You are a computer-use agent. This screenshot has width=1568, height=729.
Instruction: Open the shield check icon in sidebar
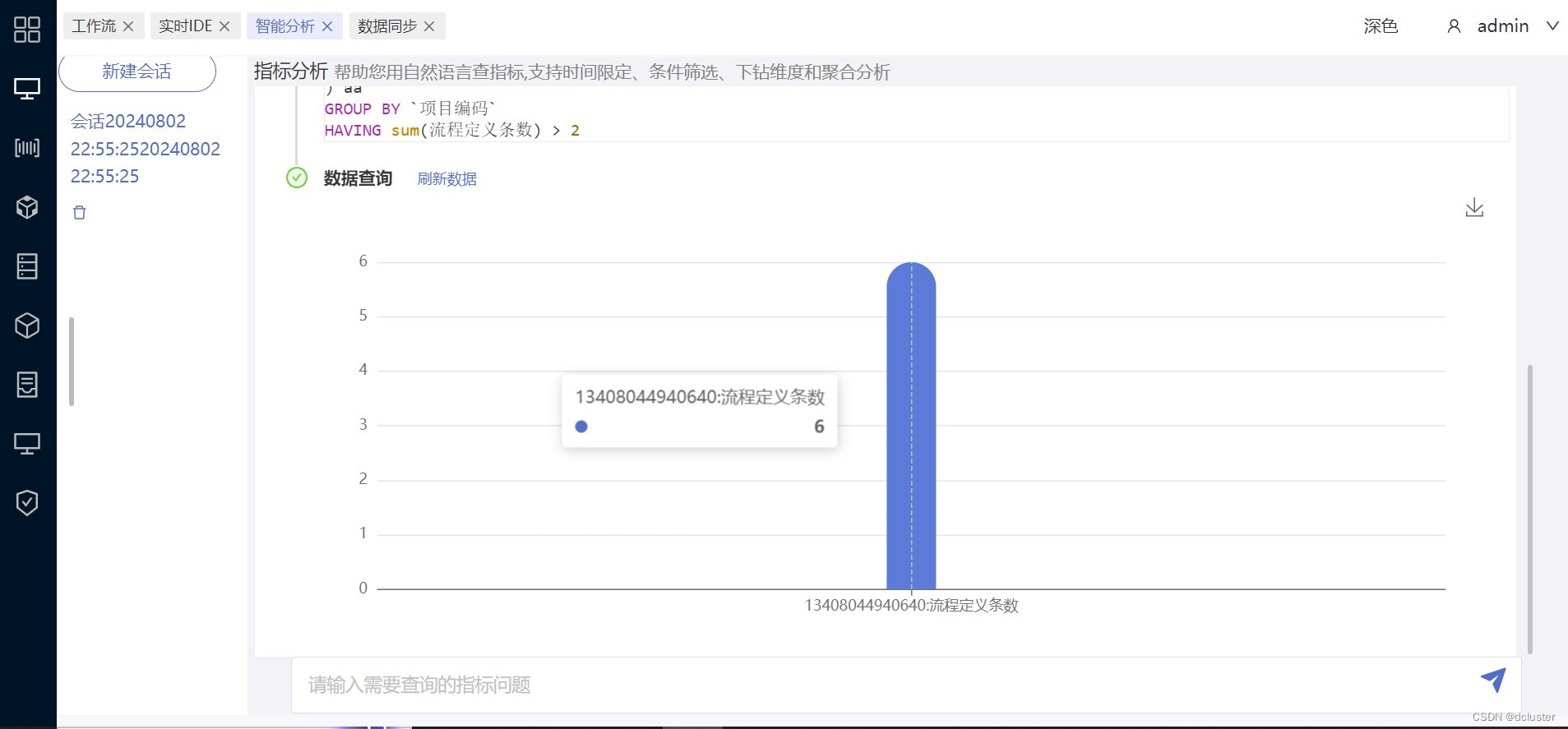click(x=27, y=503)
